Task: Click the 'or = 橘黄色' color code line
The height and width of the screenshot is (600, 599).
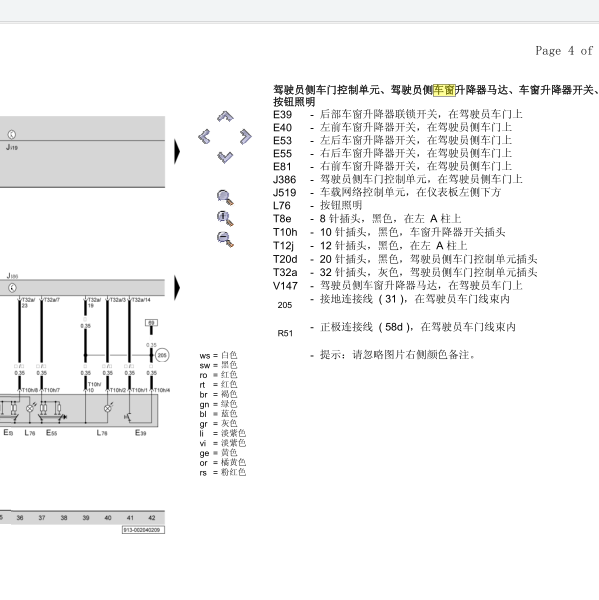Action: click(223, 463)
